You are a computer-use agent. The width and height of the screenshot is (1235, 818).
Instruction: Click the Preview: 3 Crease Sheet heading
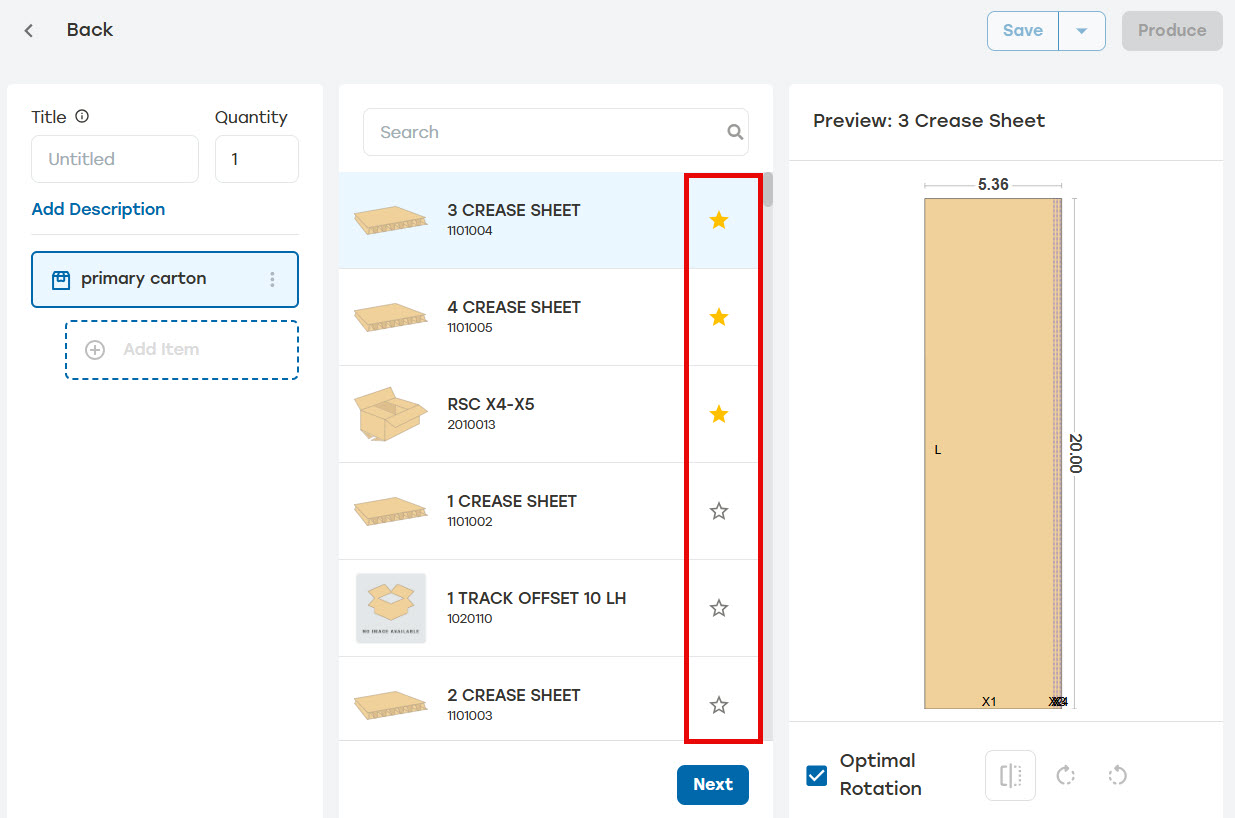[x=929, y=121]
